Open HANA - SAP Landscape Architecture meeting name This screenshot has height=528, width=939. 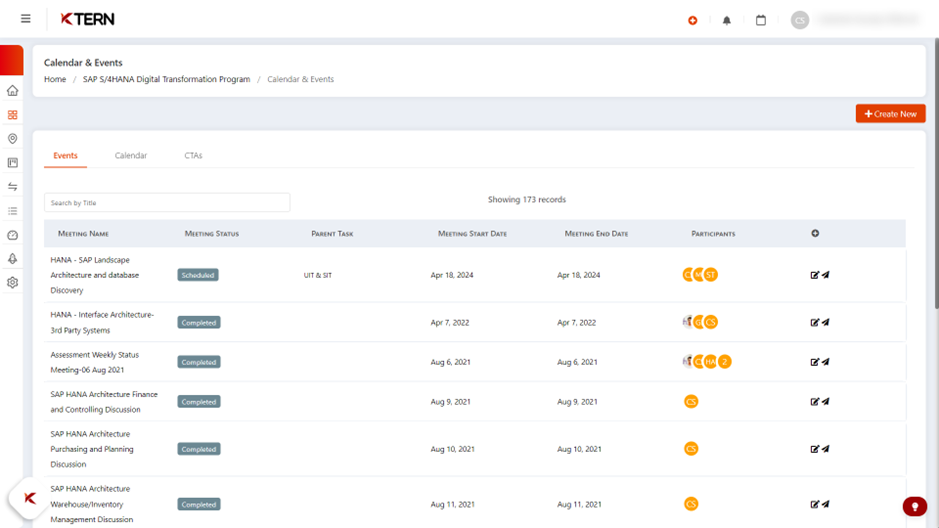95,275
